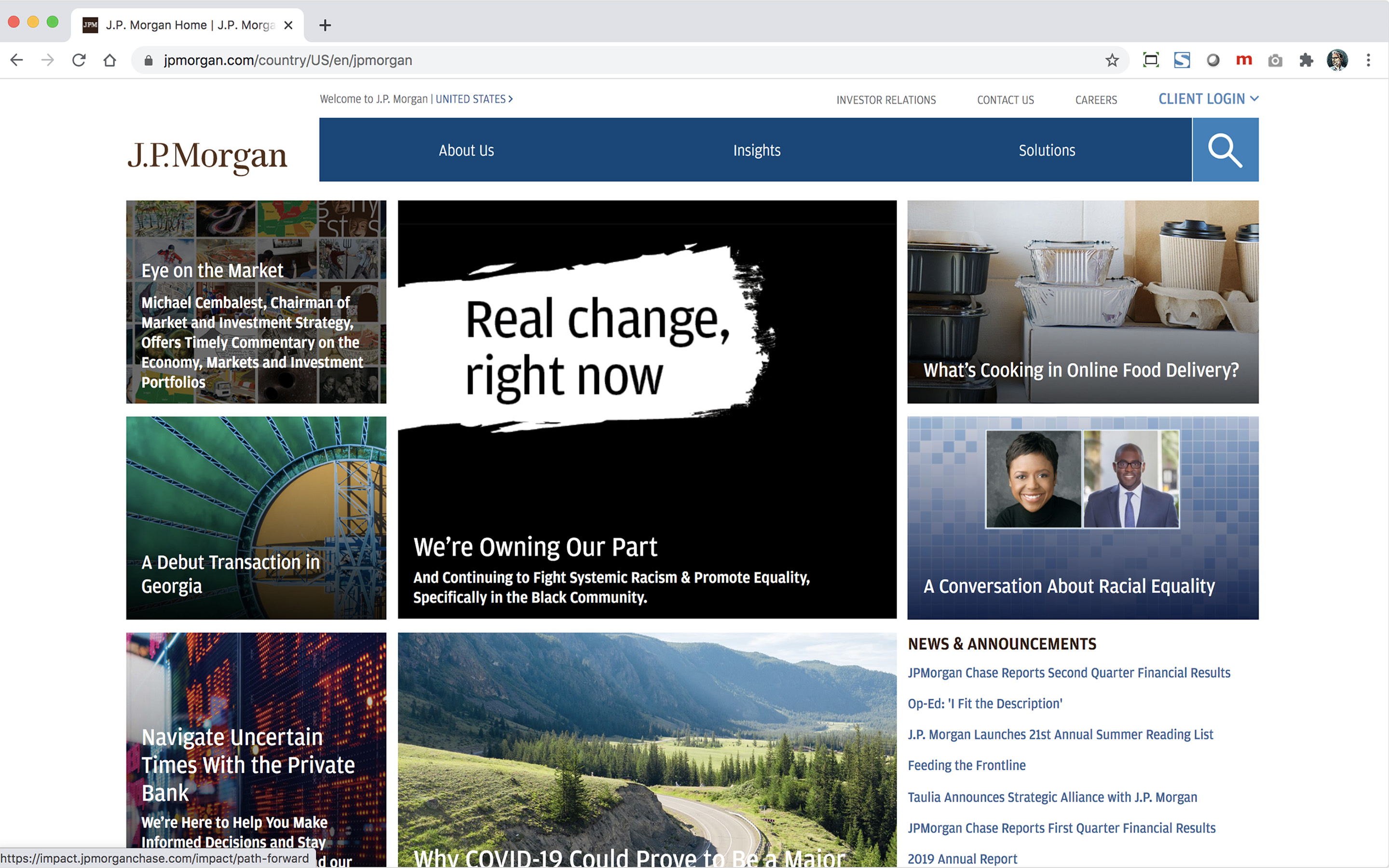Open A Conversation About Racial Equality tile
This screenshot has width=1389, height=868.
point(1082,518)
